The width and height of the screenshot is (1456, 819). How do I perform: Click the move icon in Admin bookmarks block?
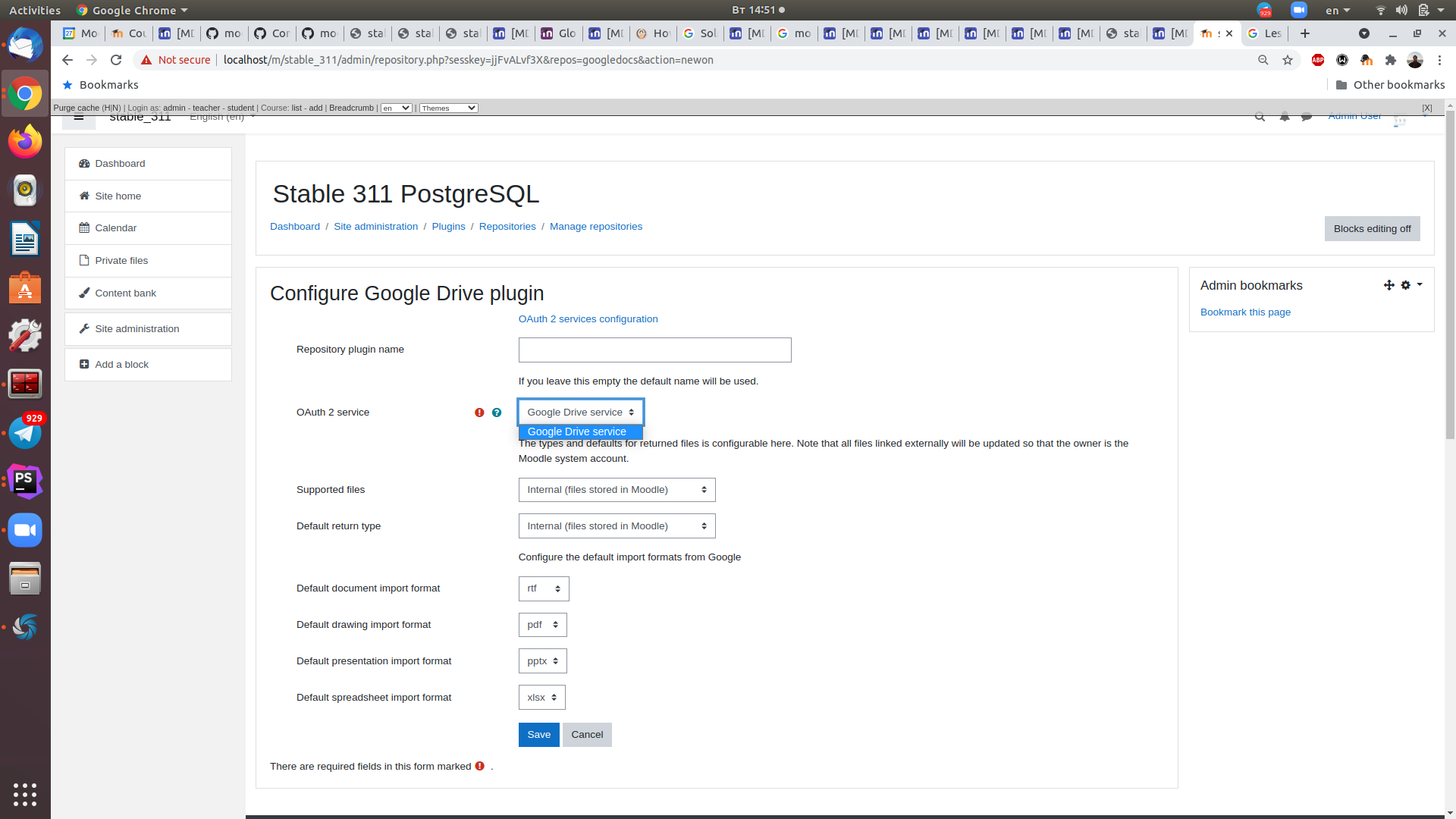point(1389,285)
